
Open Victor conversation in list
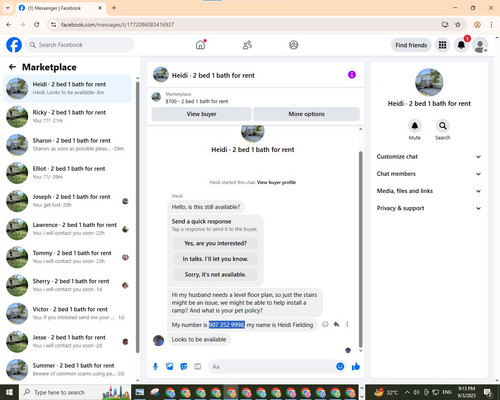click(67, 313)
